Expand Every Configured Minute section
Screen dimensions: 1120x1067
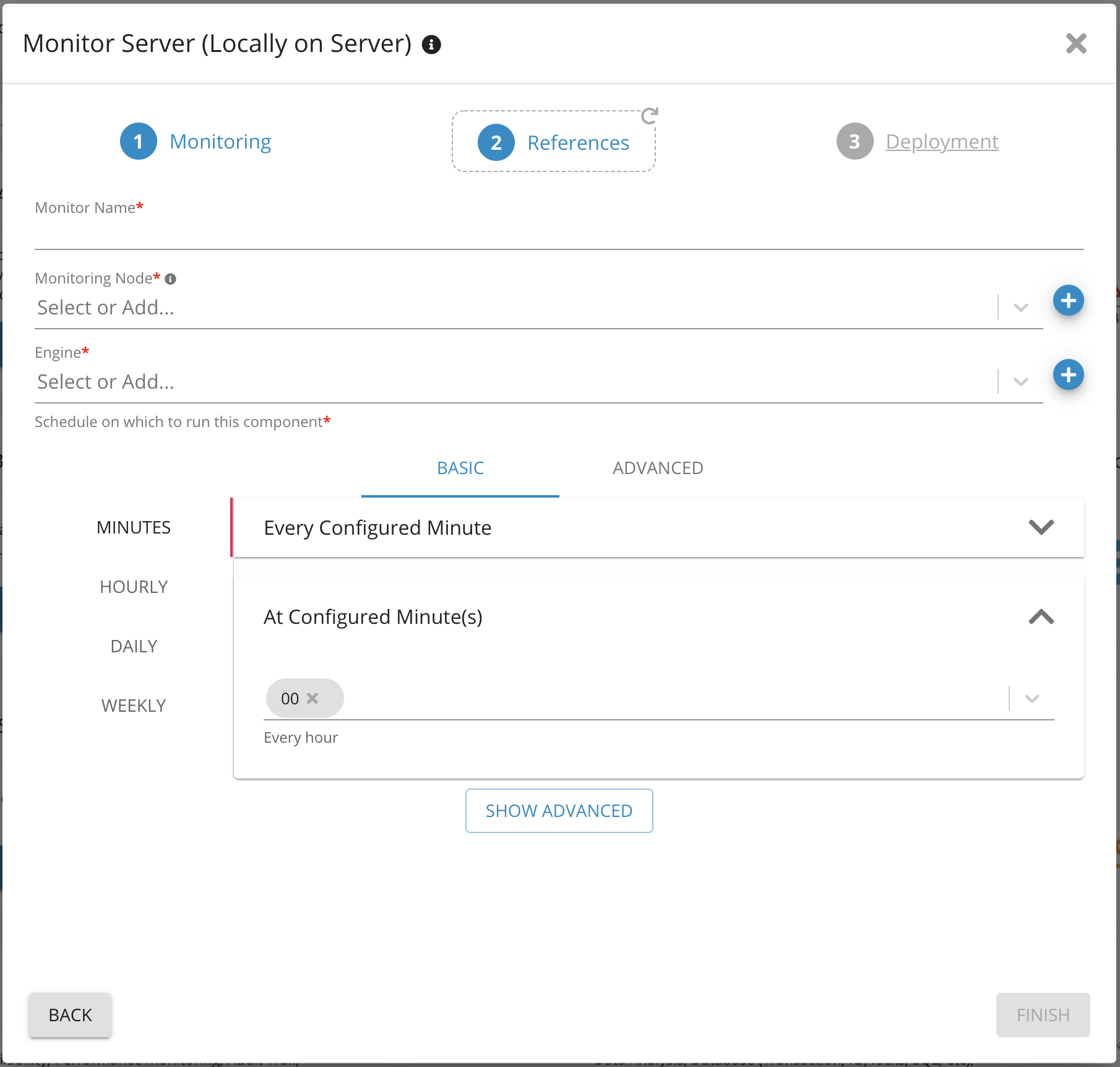1041,527
